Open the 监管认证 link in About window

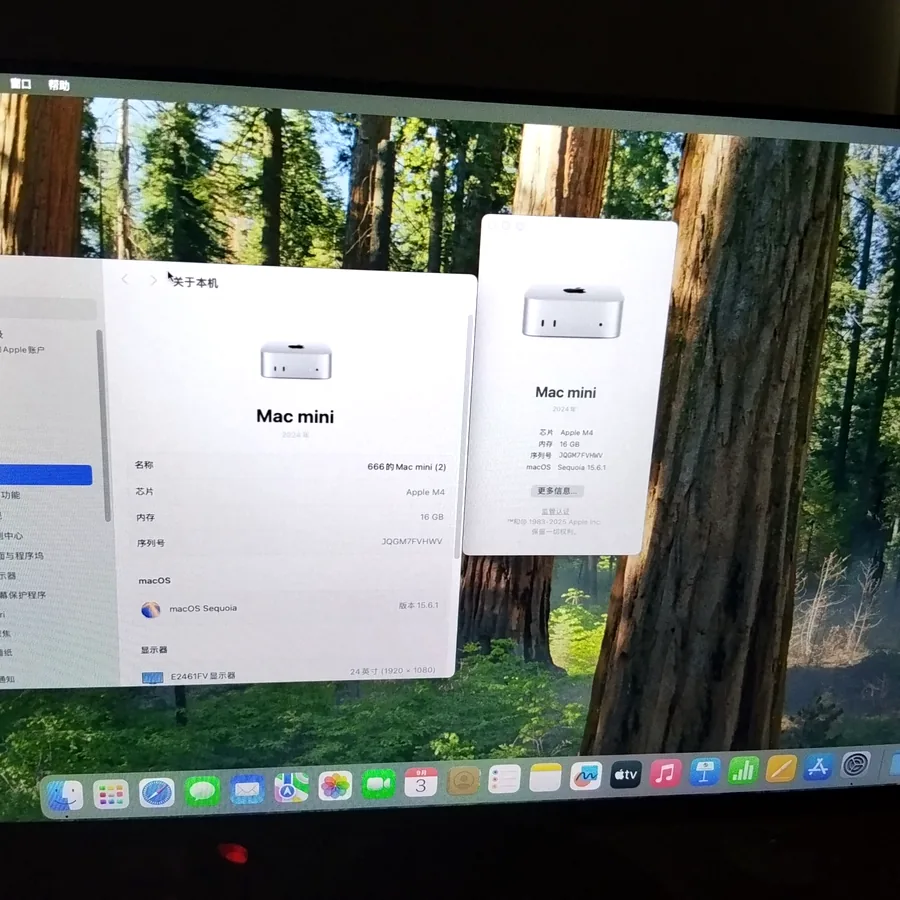coord(555,511)
